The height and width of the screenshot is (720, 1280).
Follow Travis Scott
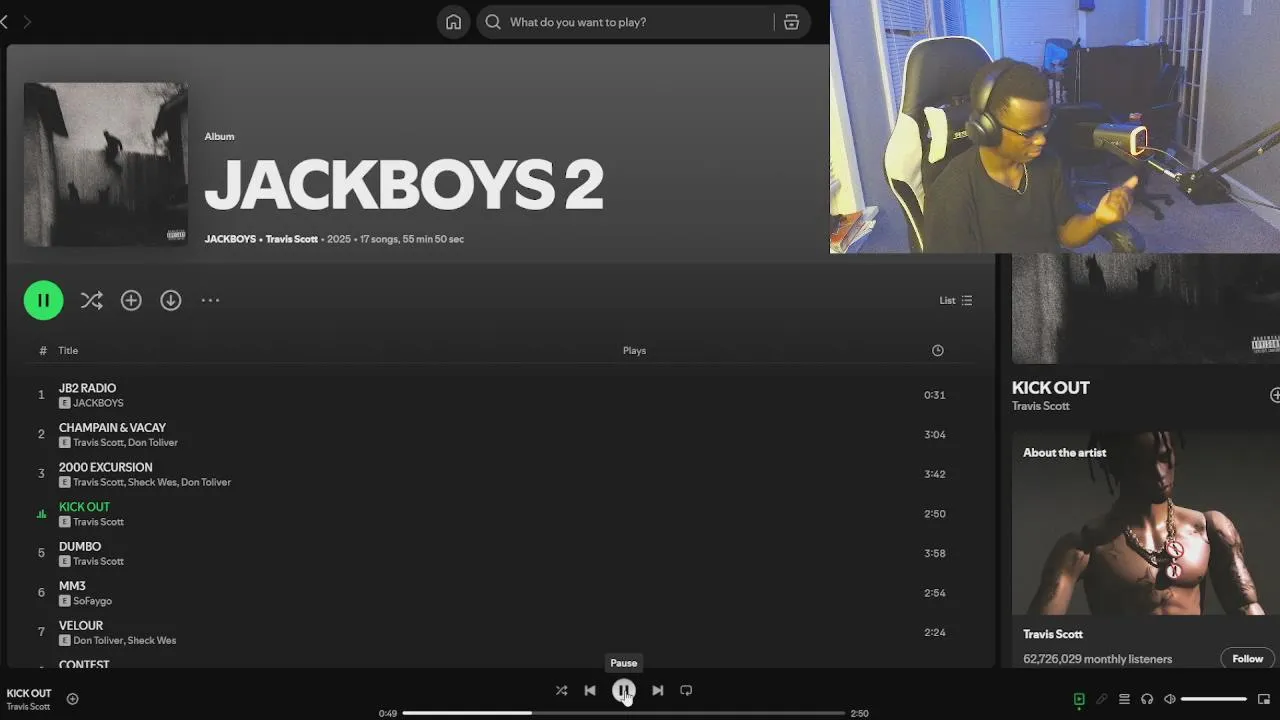tap(1247, 658)
